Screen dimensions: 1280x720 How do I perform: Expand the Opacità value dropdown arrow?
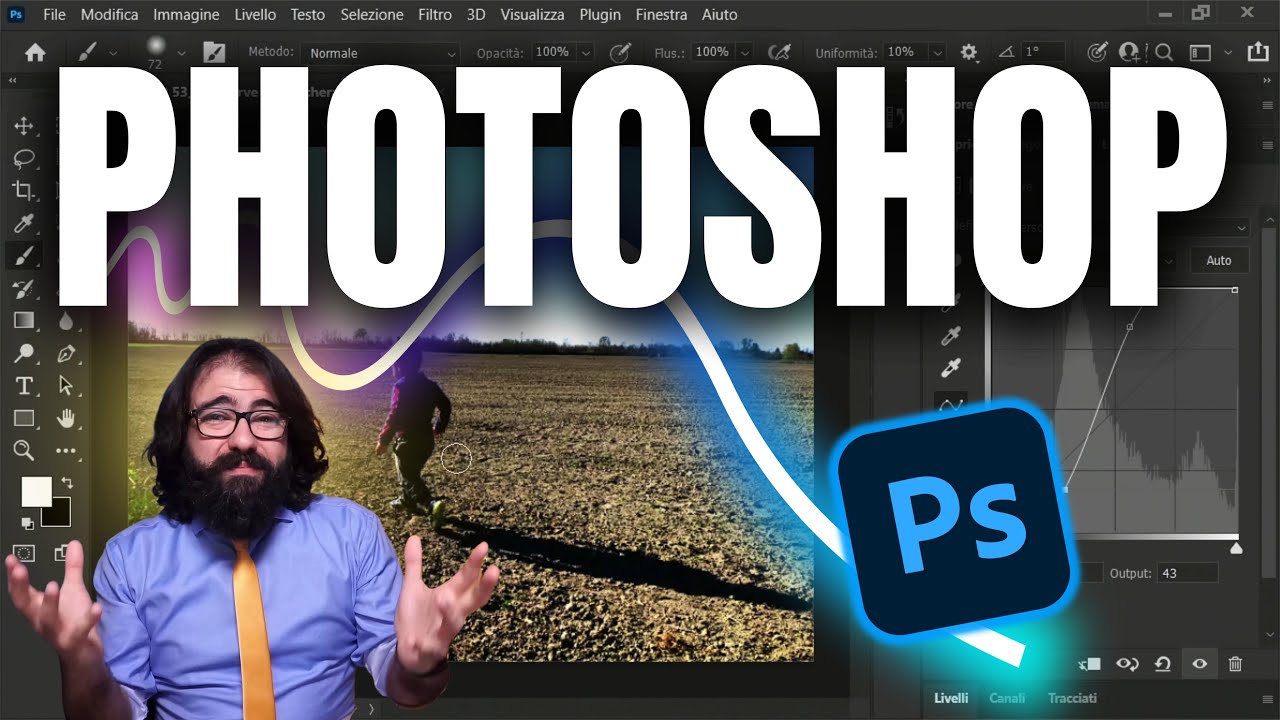click(585, 52)
